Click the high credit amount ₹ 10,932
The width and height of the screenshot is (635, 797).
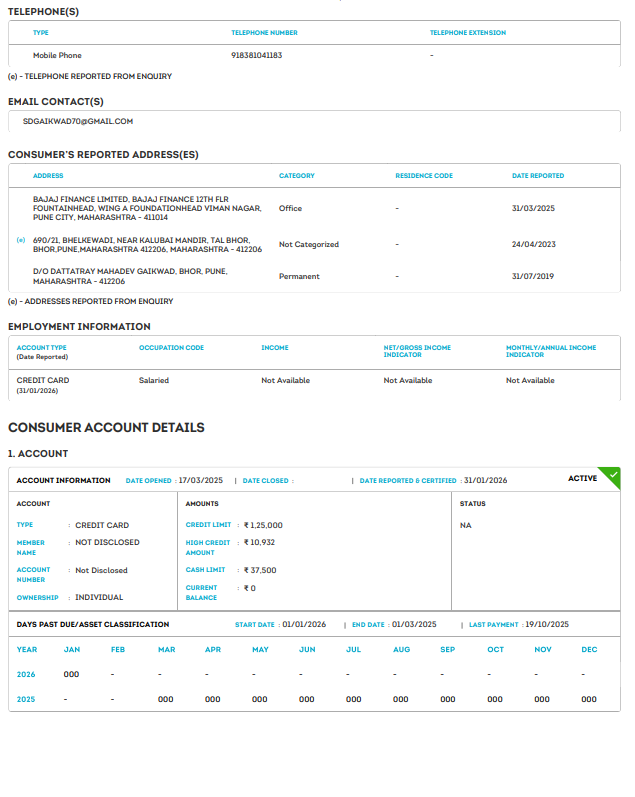[x=259, y=542]
